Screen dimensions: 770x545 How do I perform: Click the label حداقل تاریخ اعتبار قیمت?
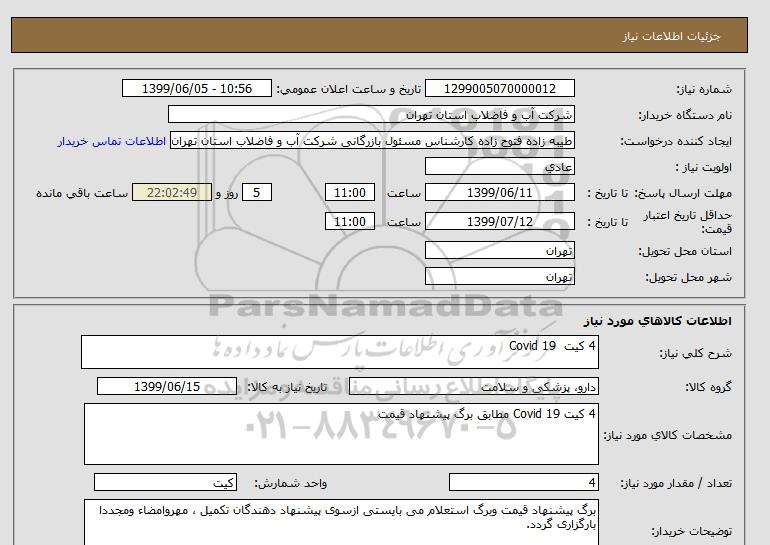(x=688, y=222)
